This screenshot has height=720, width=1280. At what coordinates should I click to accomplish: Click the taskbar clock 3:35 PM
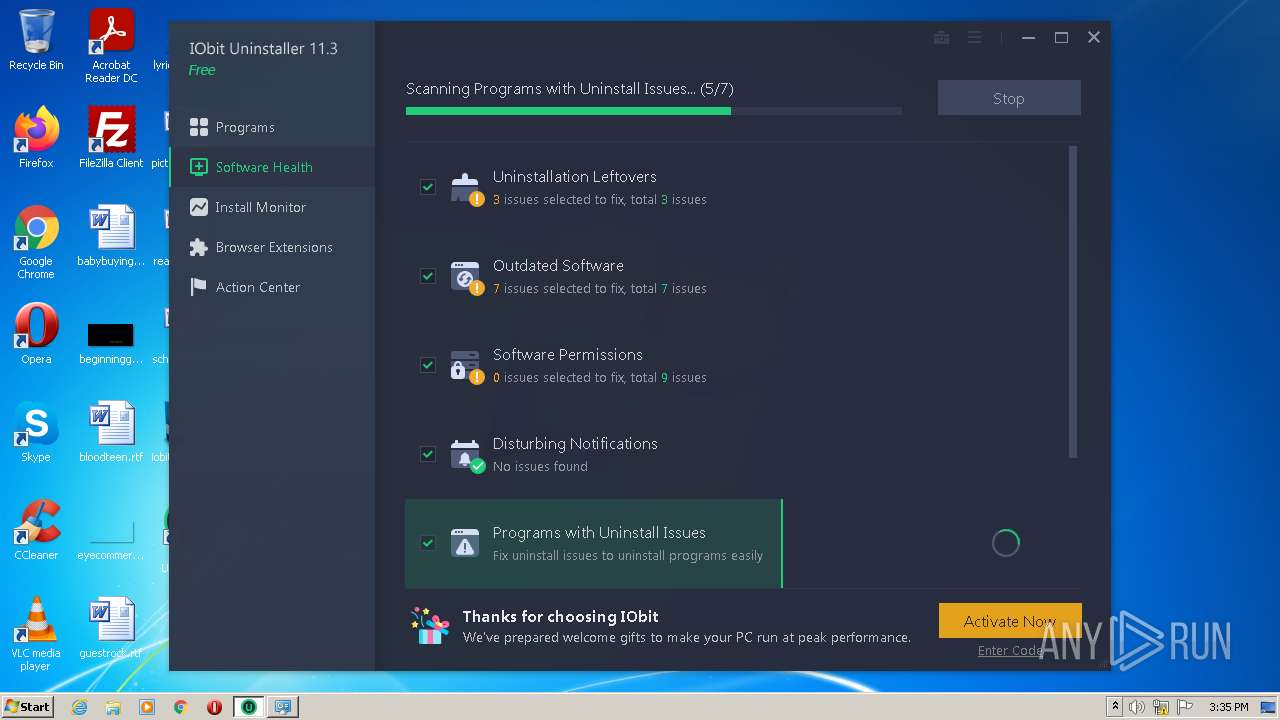1228,707
